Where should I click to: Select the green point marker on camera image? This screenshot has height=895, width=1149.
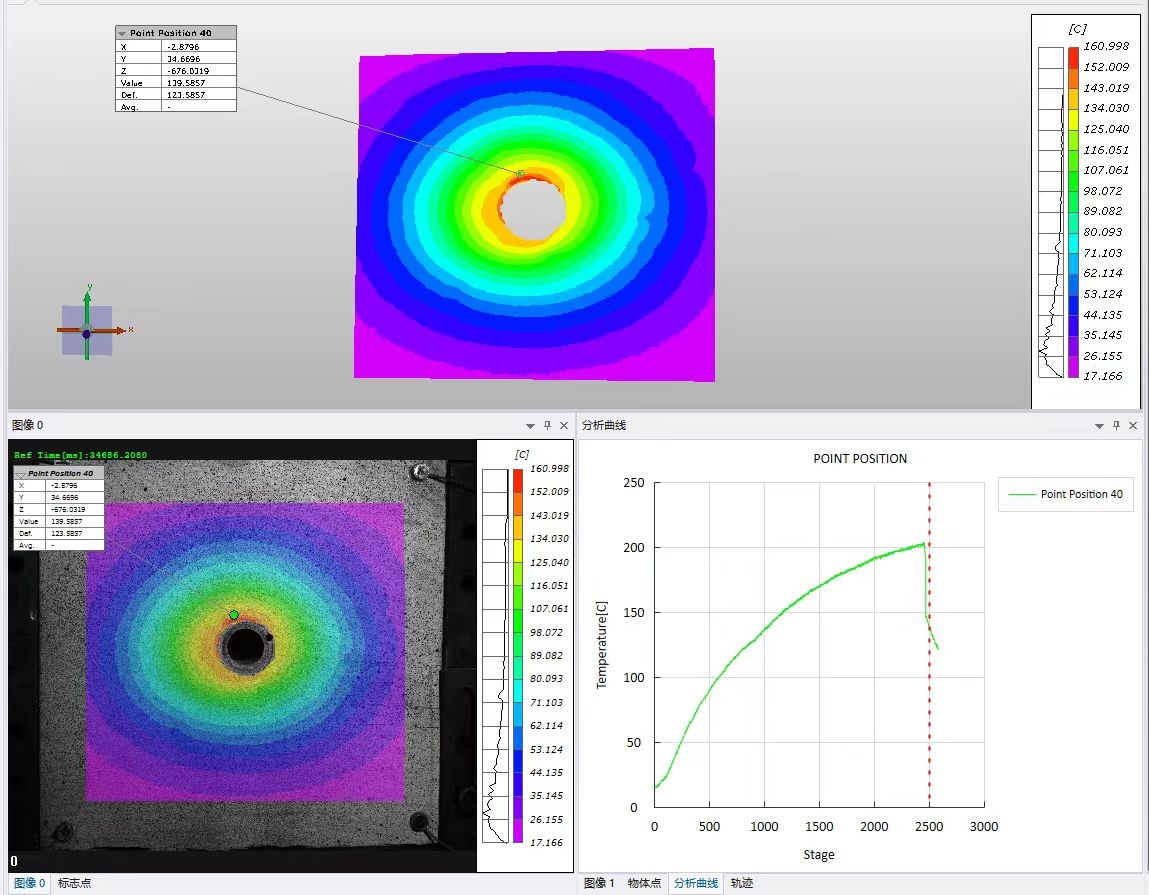[x=234, y=615]
